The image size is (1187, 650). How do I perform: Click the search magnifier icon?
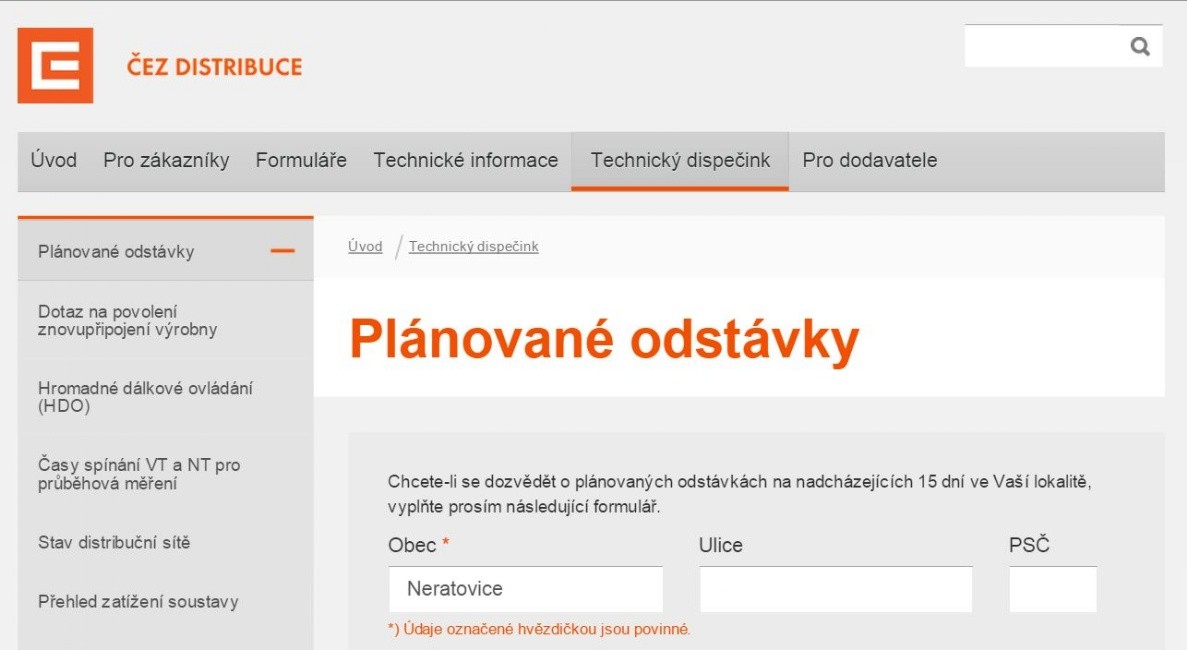click(1139, 46)
